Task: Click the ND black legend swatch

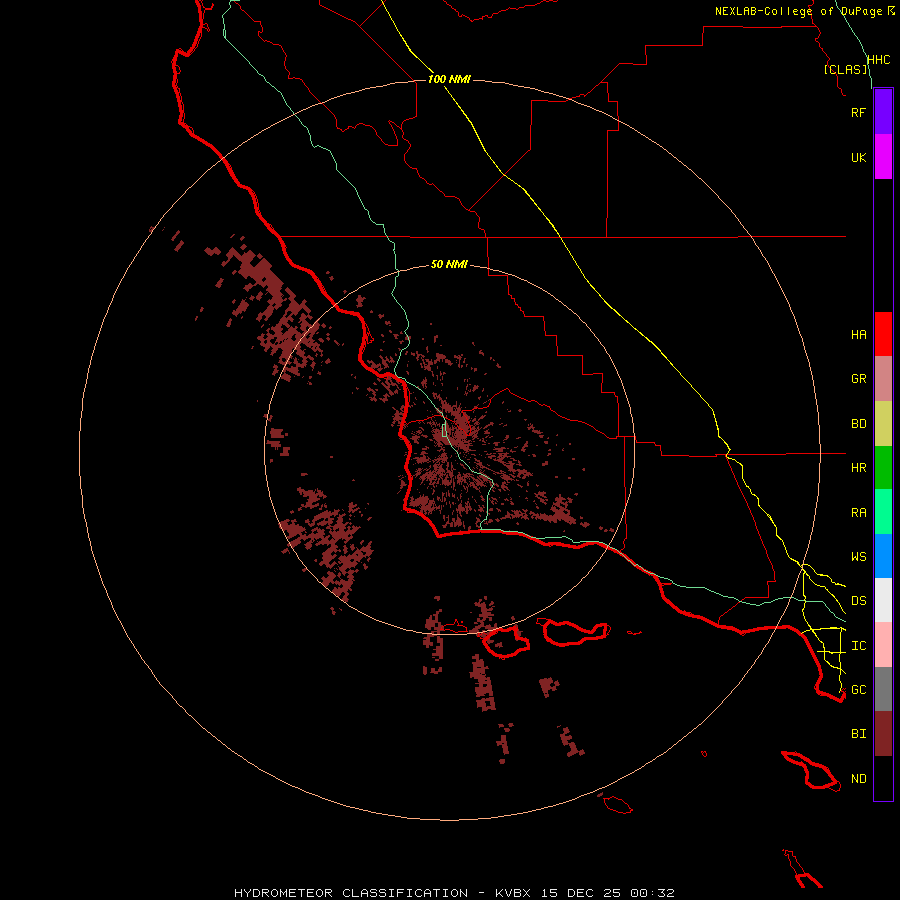Action: pos(883,778)
